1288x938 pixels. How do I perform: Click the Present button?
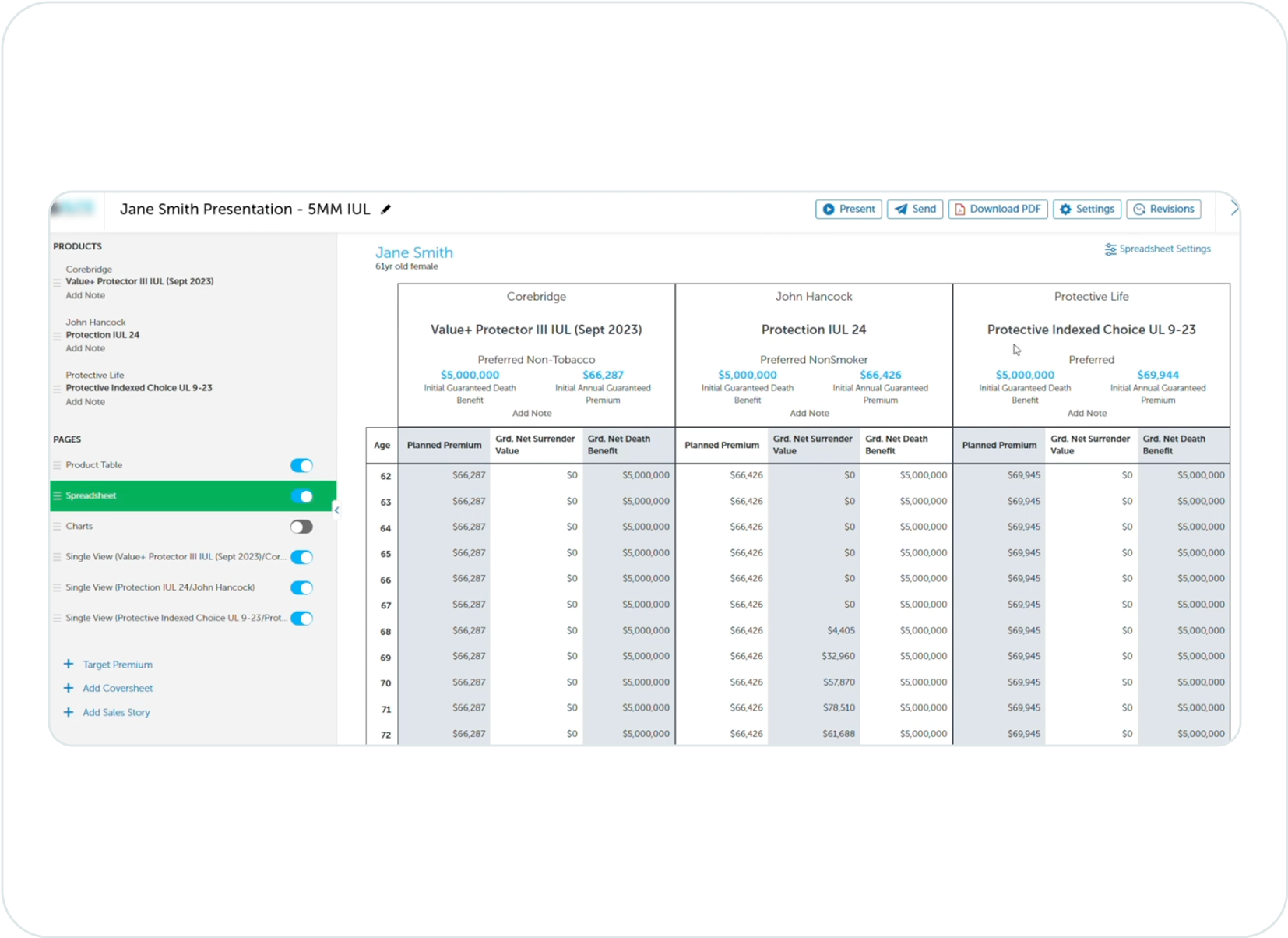848,210
